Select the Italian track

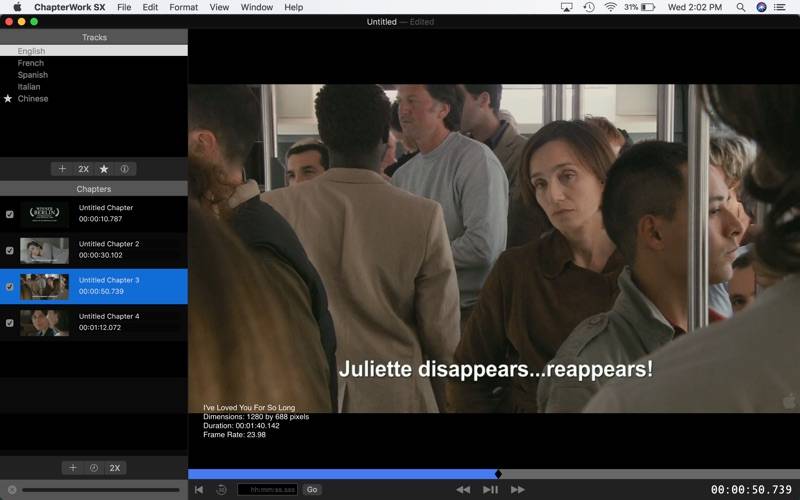click(94, 87)
